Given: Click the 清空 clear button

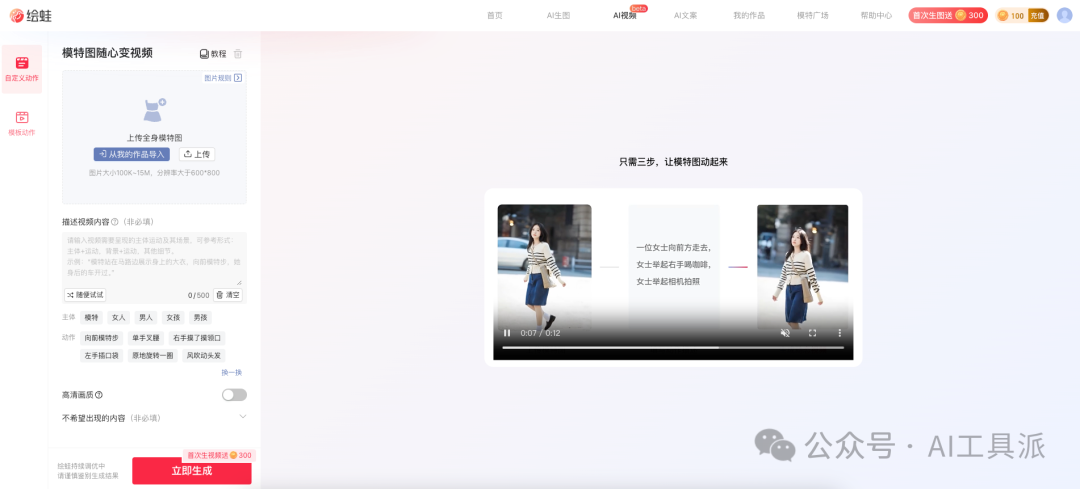Looking at the screenshot, I should [x=228, y=295].
